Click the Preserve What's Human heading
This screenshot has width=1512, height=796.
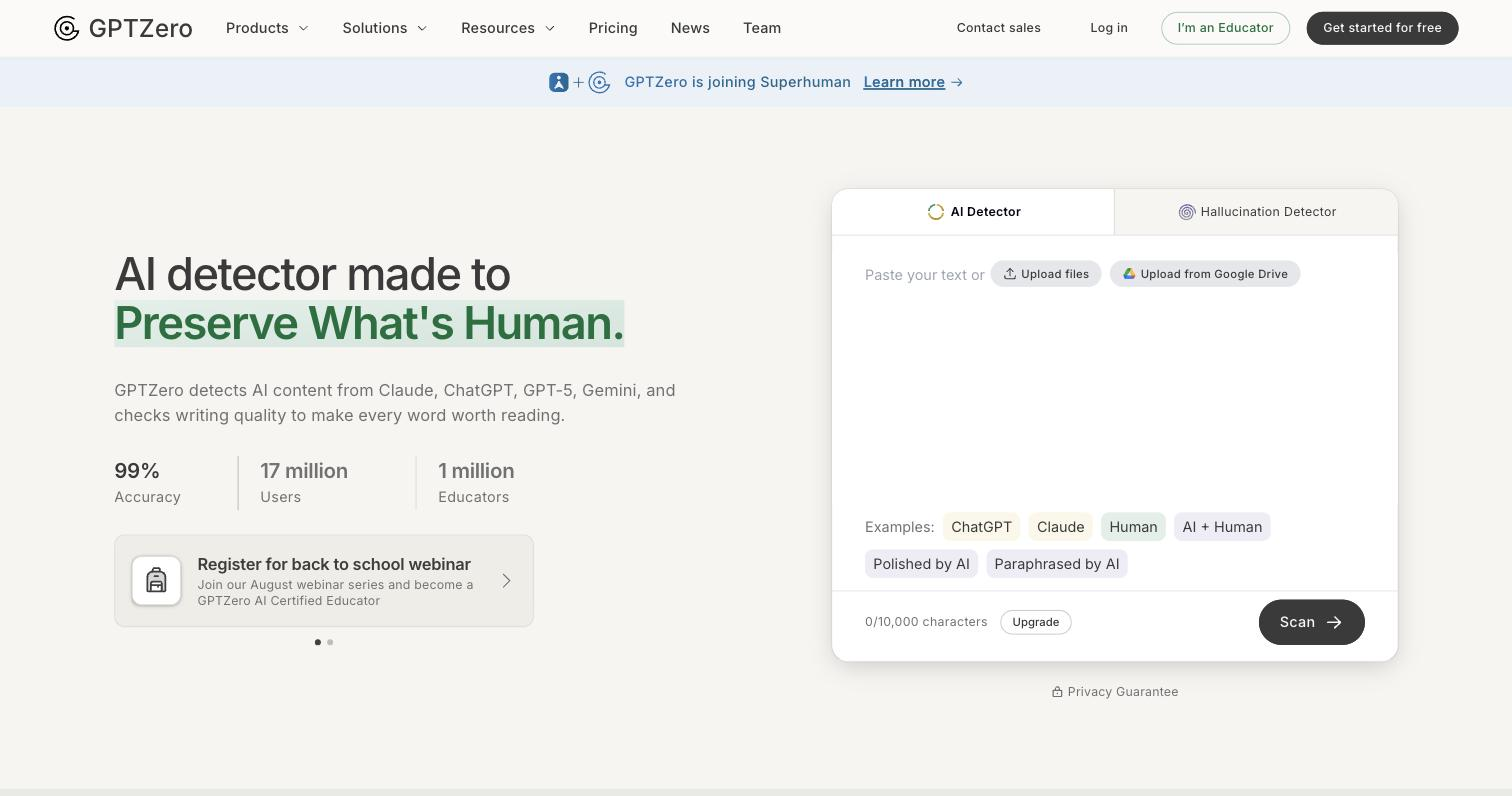tap(369, 323)
